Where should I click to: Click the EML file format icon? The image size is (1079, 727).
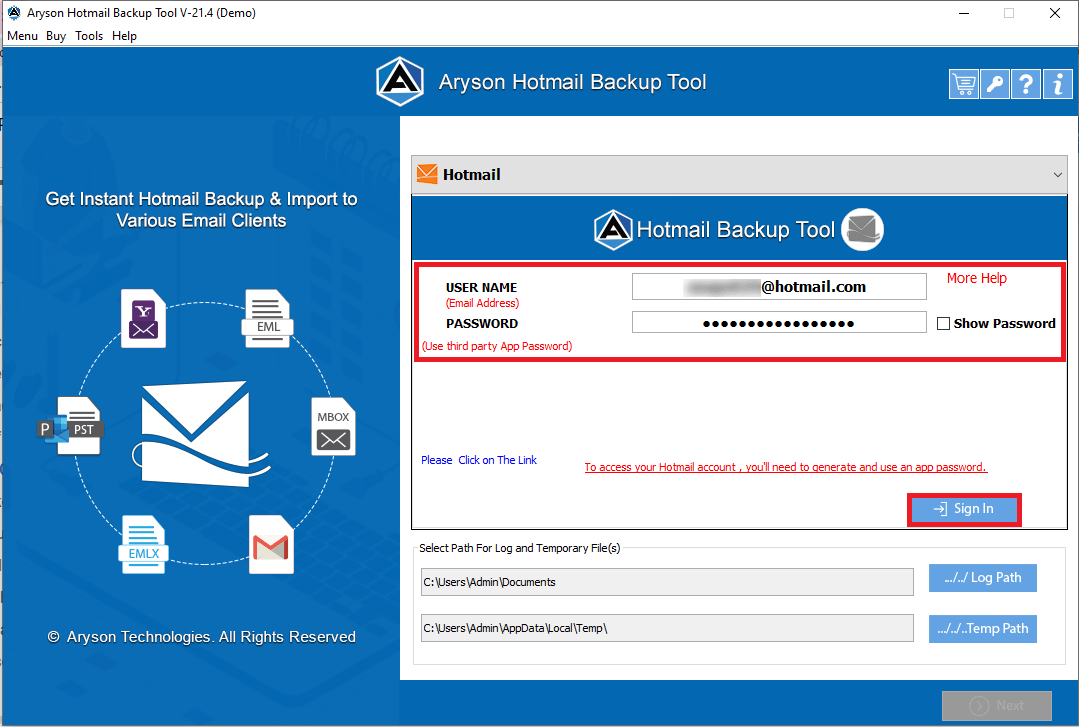[268, 318]
